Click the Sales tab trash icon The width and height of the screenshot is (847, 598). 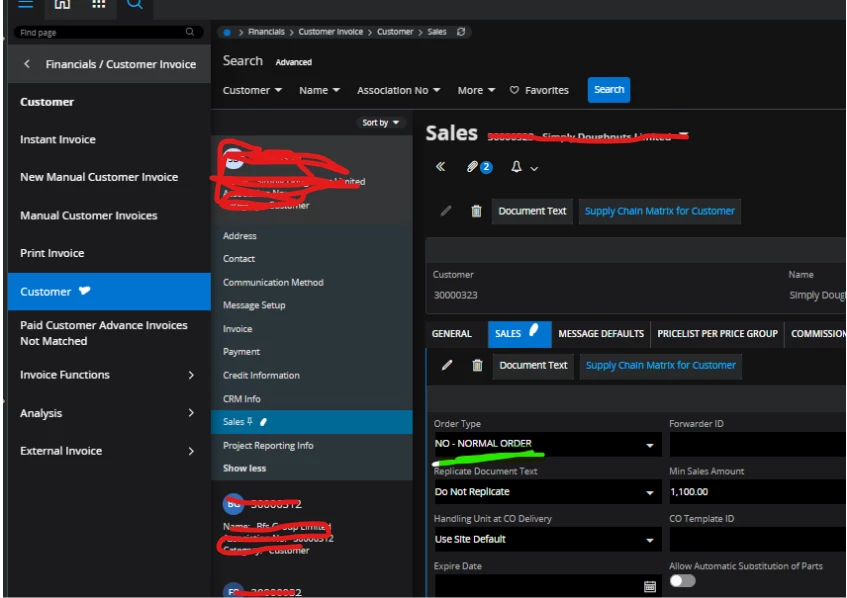pyautogui.click(x=478, y=366)
